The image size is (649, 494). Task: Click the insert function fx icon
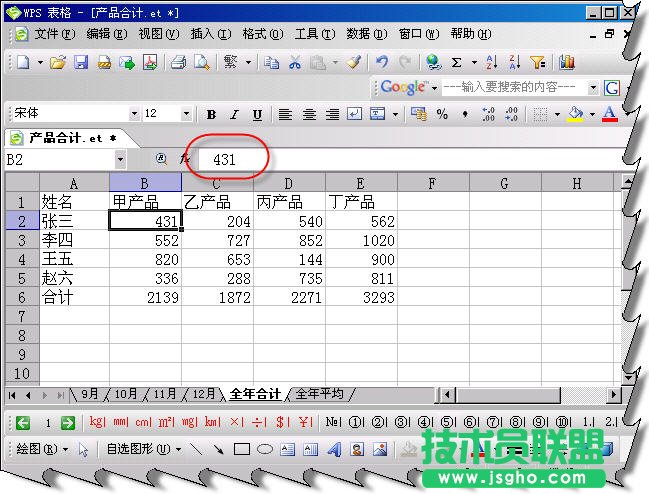click(x=185, y=158)
